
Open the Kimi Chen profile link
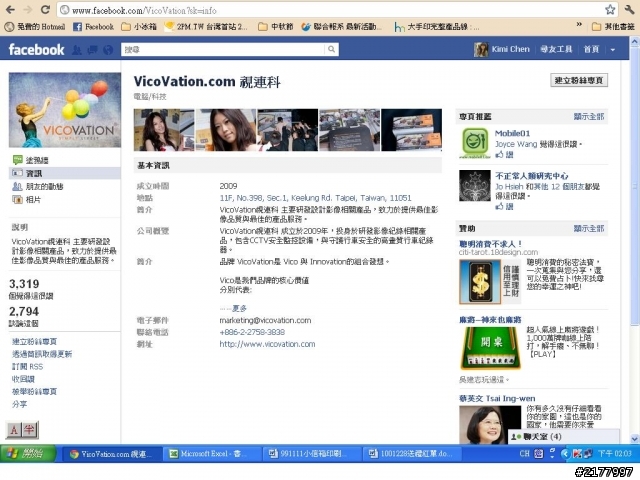coord(510,49)
